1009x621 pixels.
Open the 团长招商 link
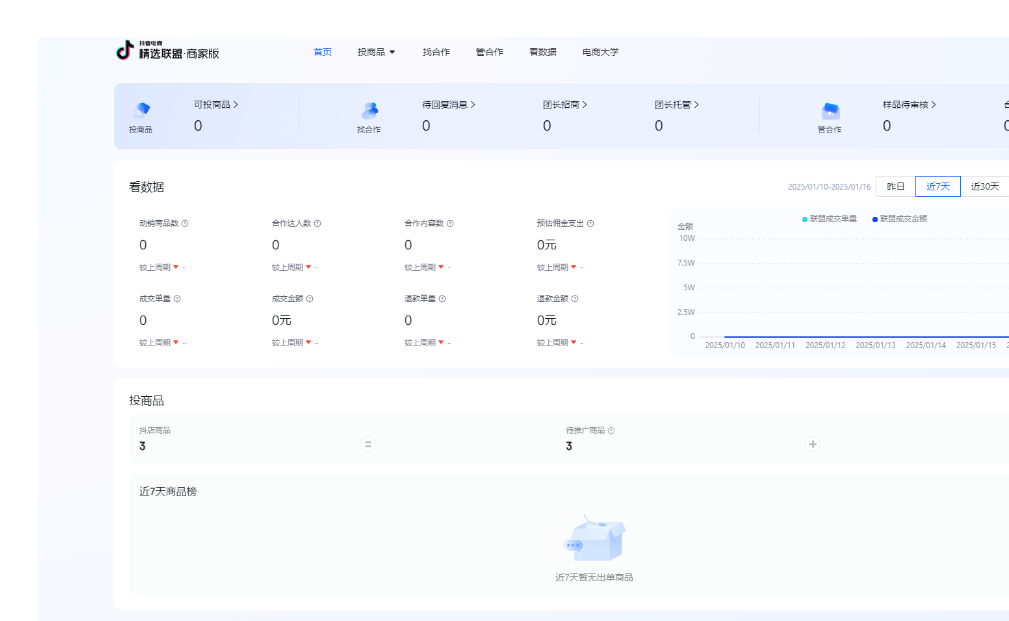pyautogui.click(x=565, y=104)
